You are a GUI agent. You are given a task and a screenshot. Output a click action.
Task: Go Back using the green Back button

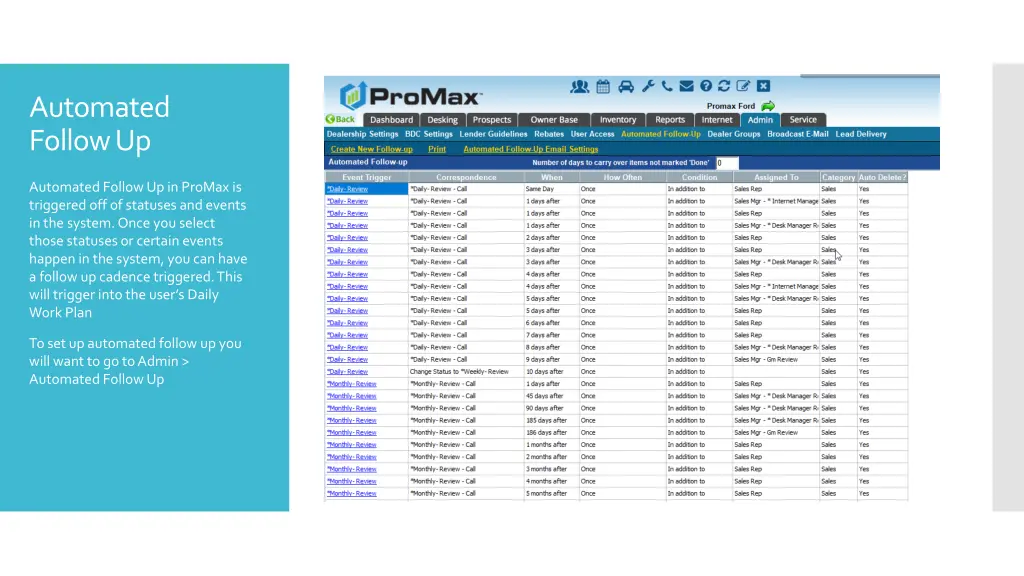(340, 120)
